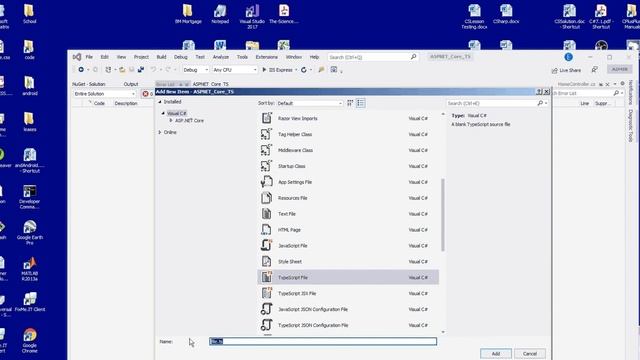640x360 pixels.
Task: Open the Project menu
Action: [x=141, y=57]
